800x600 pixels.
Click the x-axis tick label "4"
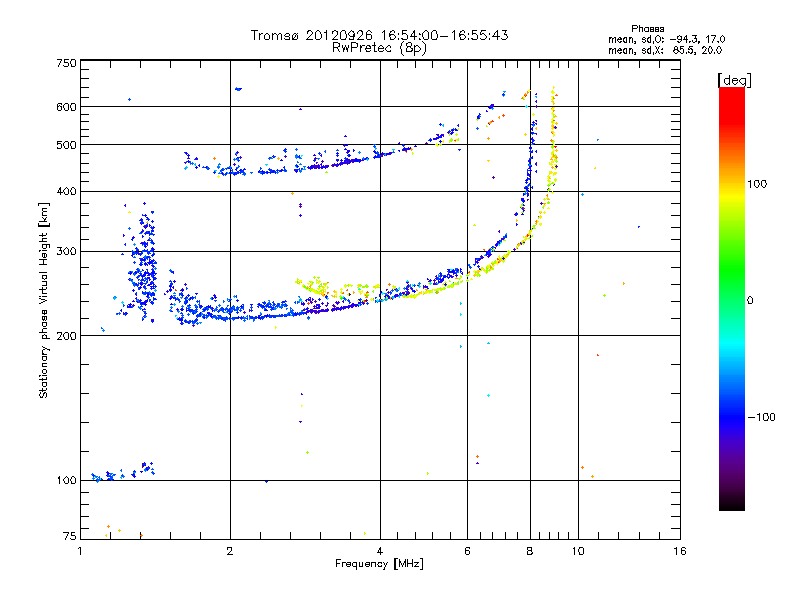click(380, 551)
